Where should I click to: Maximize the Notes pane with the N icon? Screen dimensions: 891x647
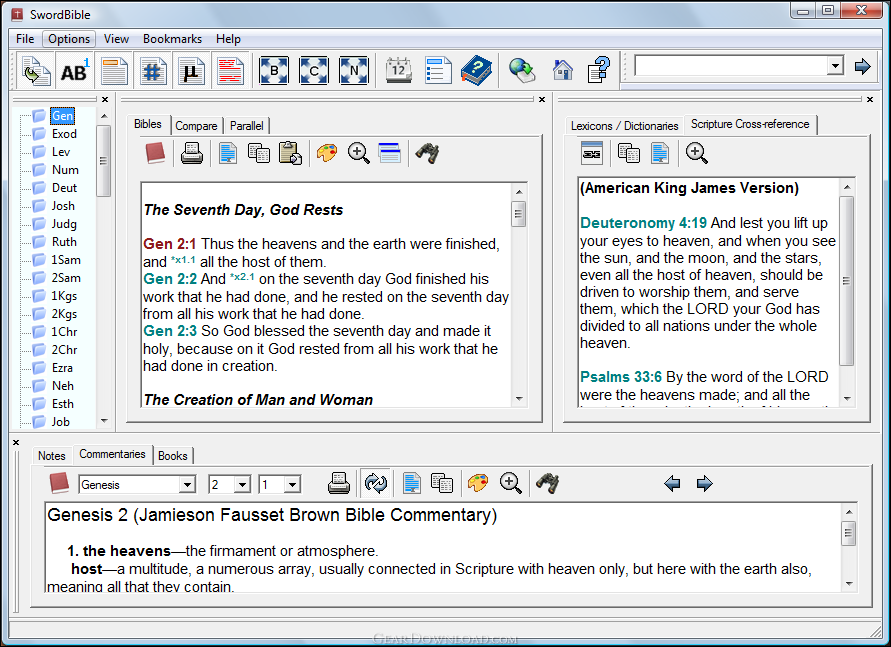[x=353, y=71]
